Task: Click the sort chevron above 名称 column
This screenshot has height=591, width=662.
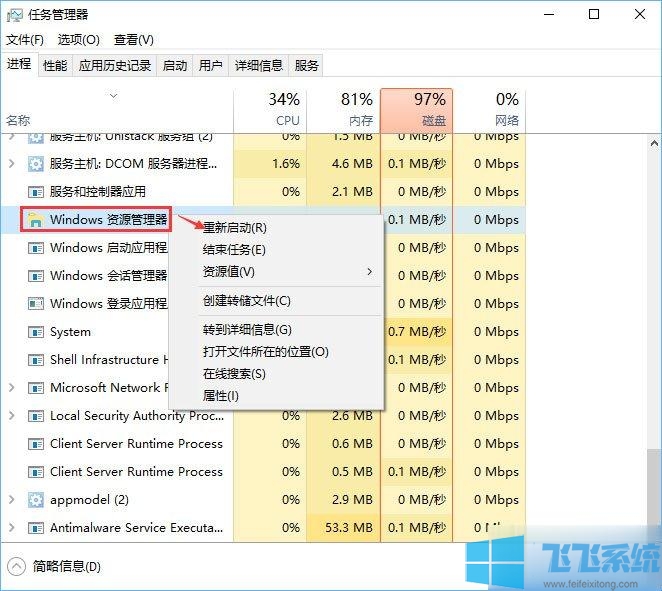Action: point(113,96)
